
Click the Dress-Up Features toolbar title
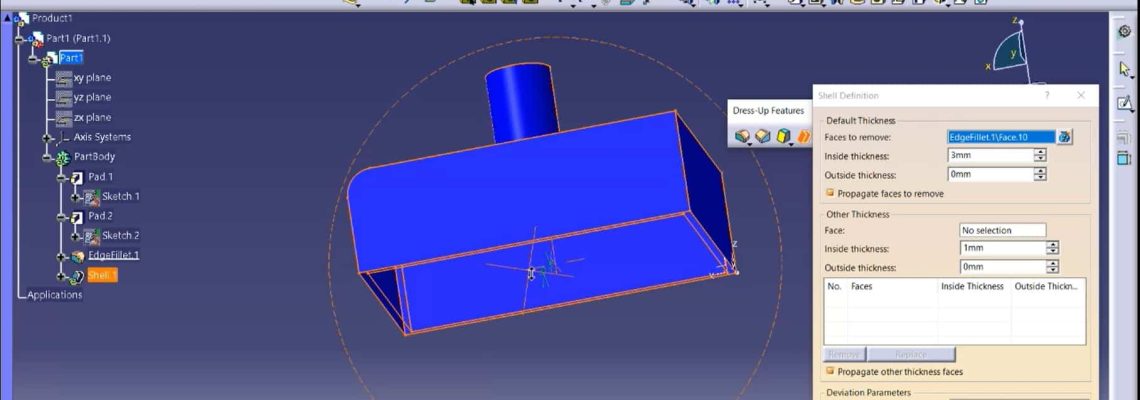768,111
